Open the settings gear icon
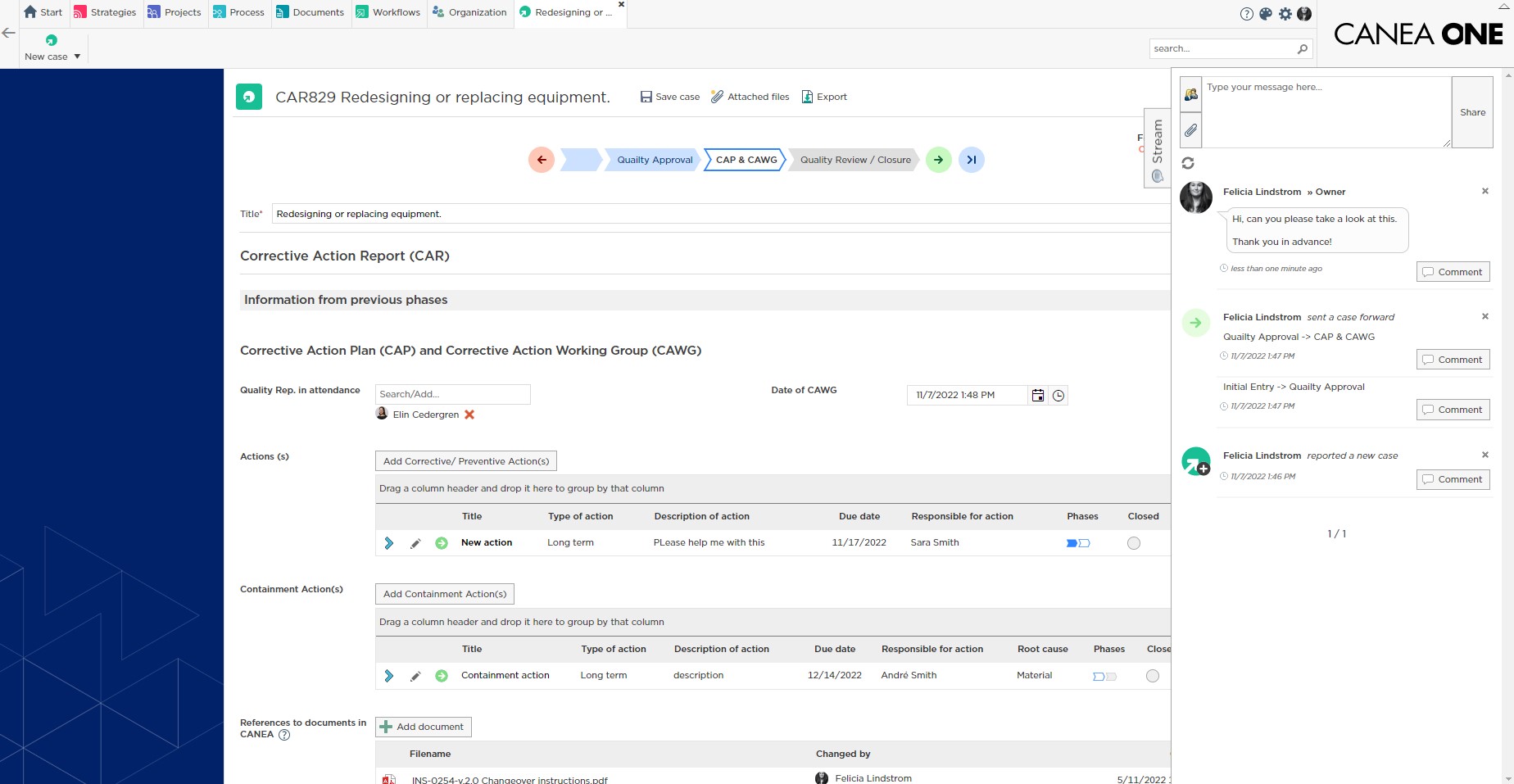 [x=1285, y=13]
